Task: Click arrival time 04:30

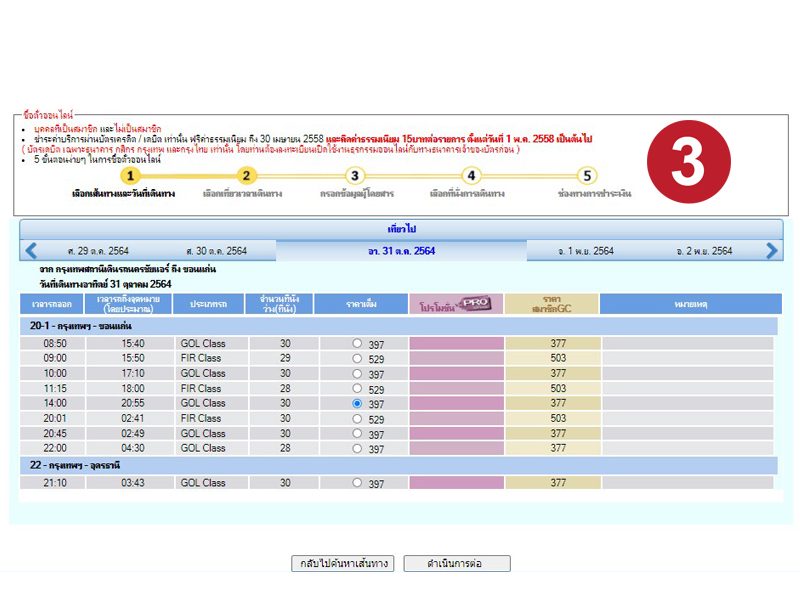Action: (133, 448)
